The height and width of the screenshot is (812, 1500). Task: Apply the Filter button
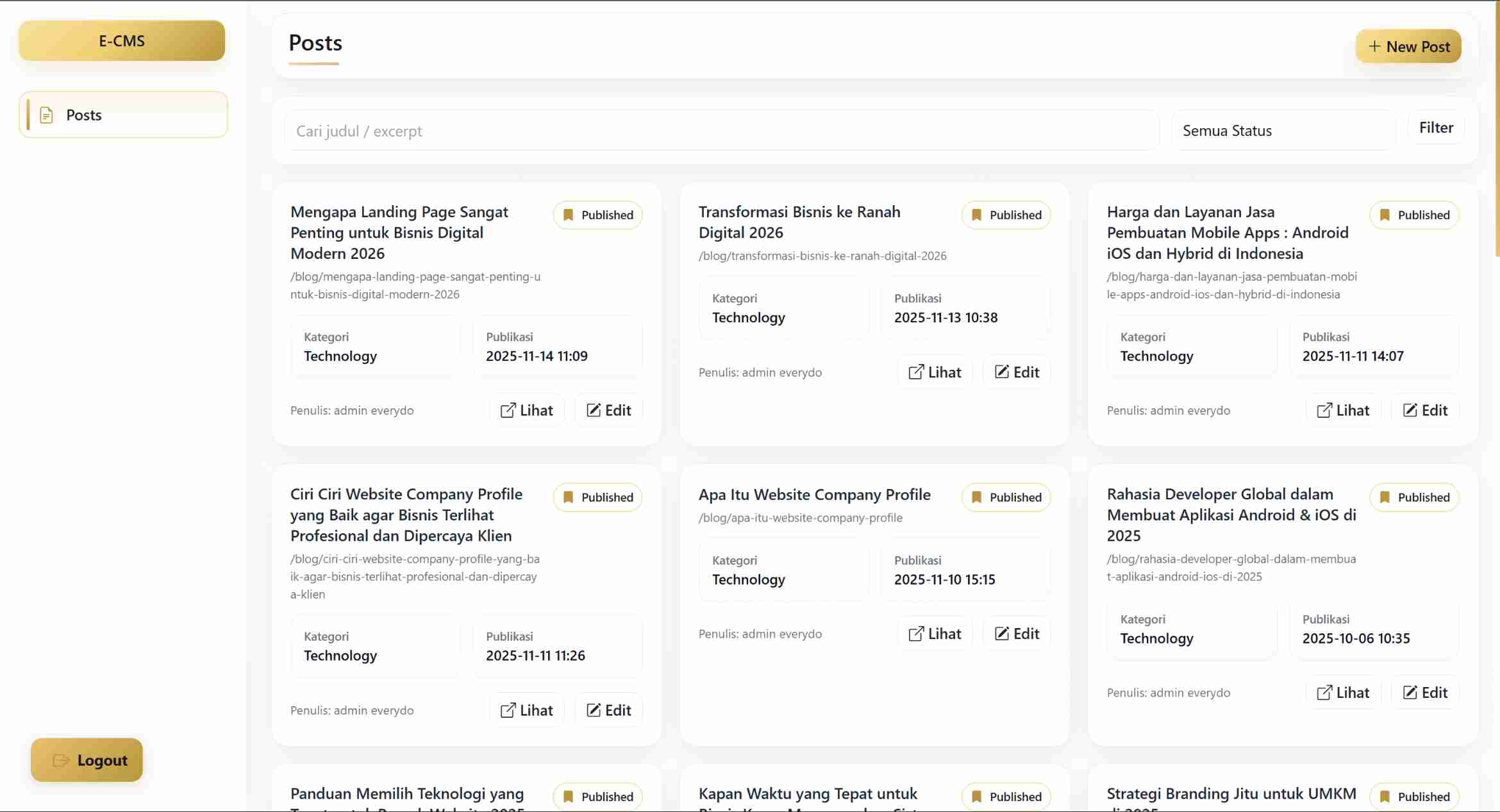(1436, 128)
